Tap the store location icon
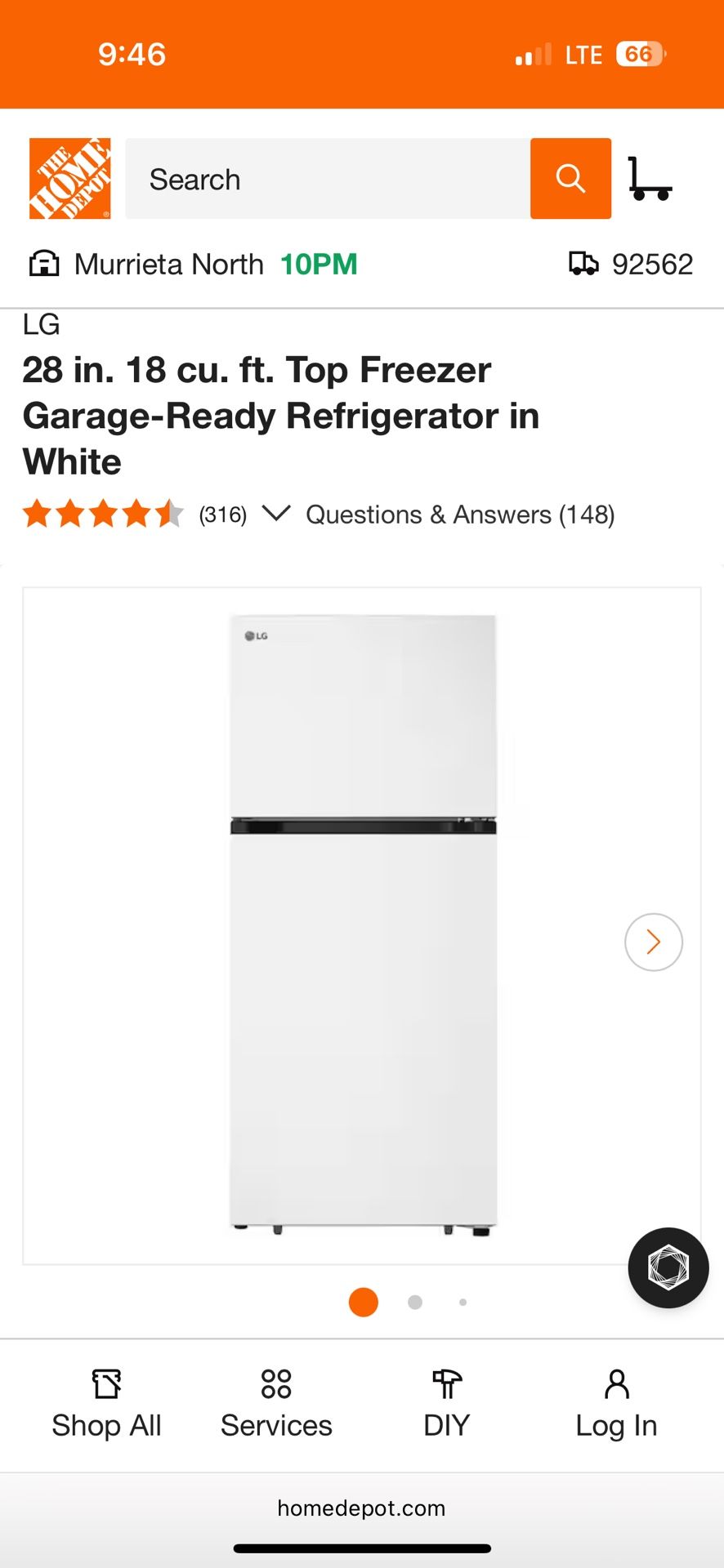 tap(44, 264)
